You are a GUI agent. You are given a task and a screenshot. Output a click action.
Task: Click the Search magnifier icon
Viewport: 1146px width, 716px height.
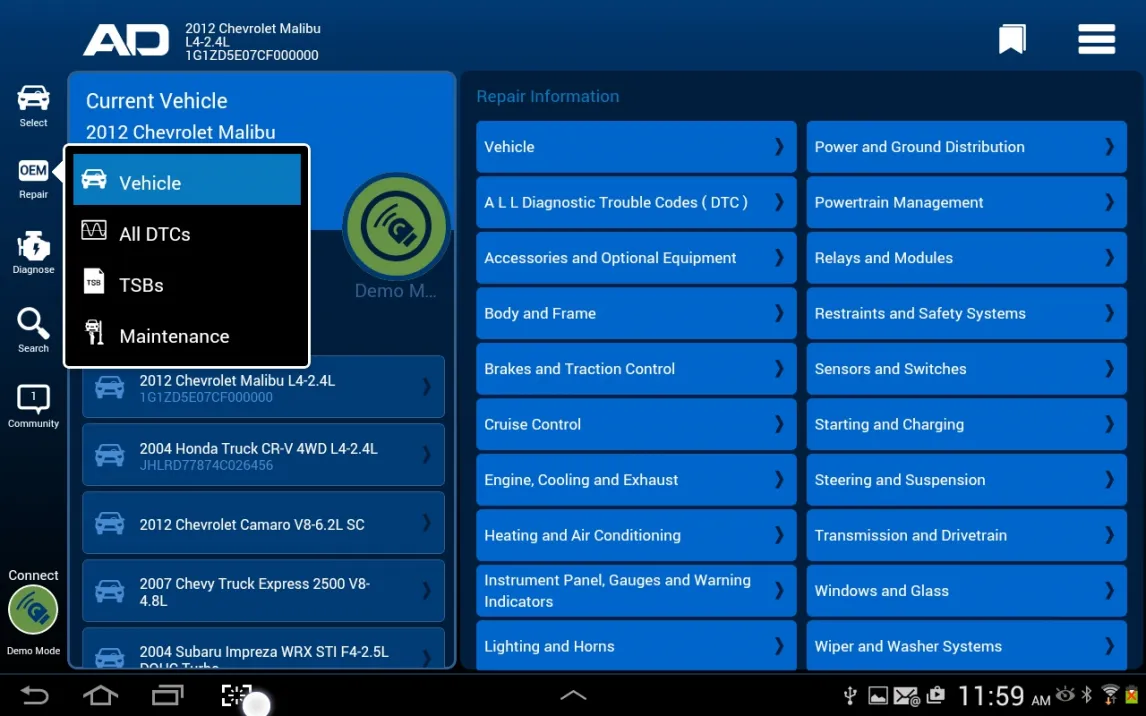pyautogui.click(x=33, y=329)
